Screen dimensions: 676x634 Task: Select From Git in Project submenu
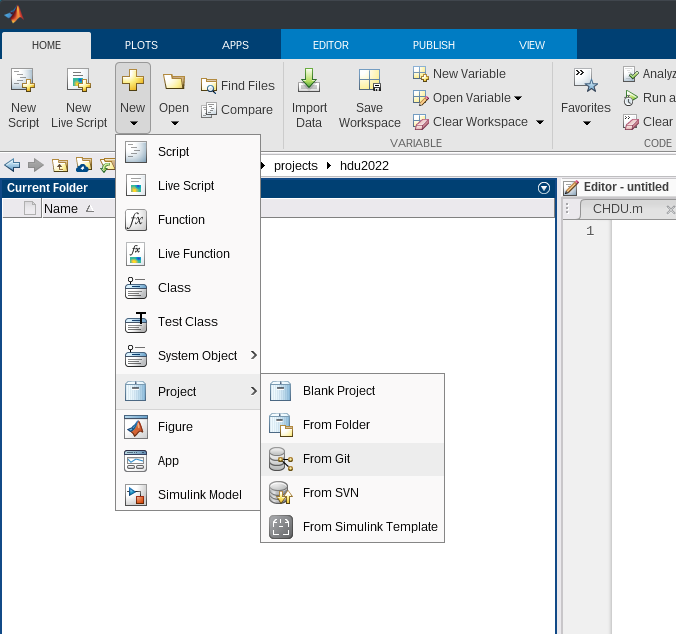point(326,459)
